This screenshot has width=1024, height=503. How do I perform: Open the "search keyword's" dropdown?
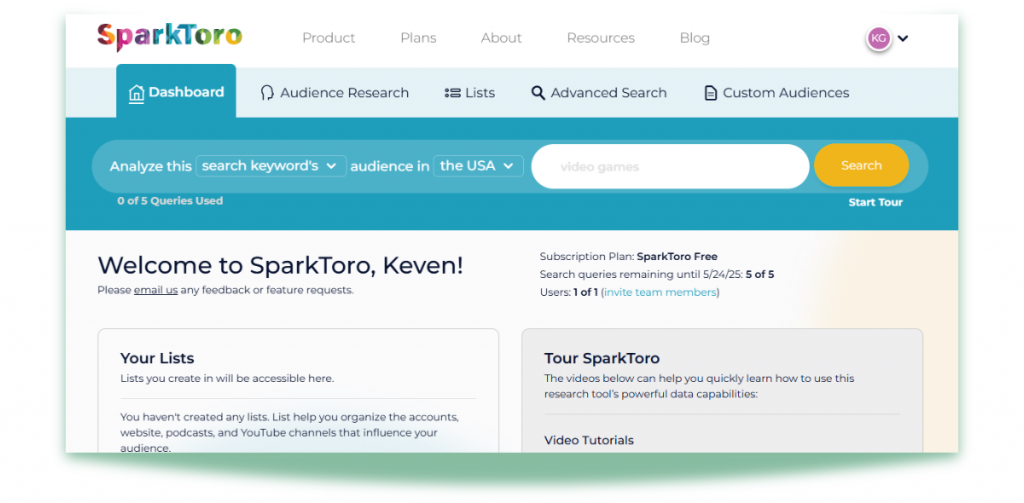tap(271, 166)
